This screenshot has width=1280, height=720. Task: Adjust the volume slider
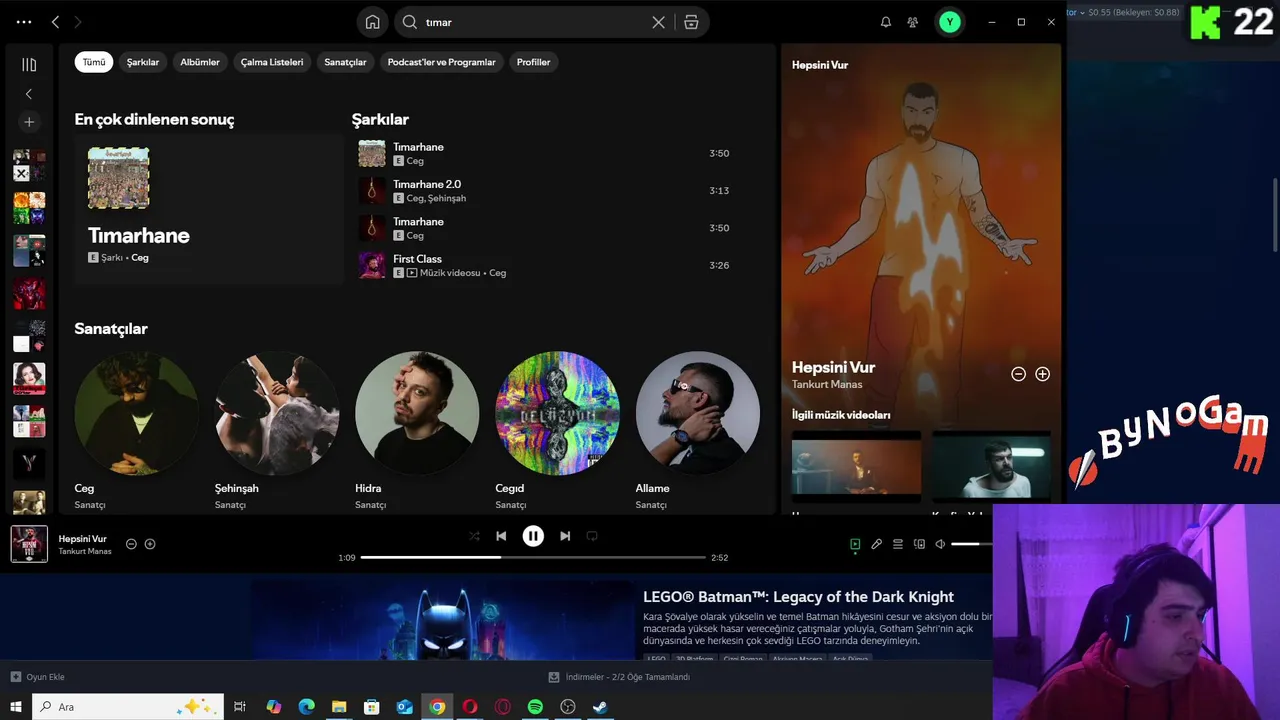click(x=972, y=544)
